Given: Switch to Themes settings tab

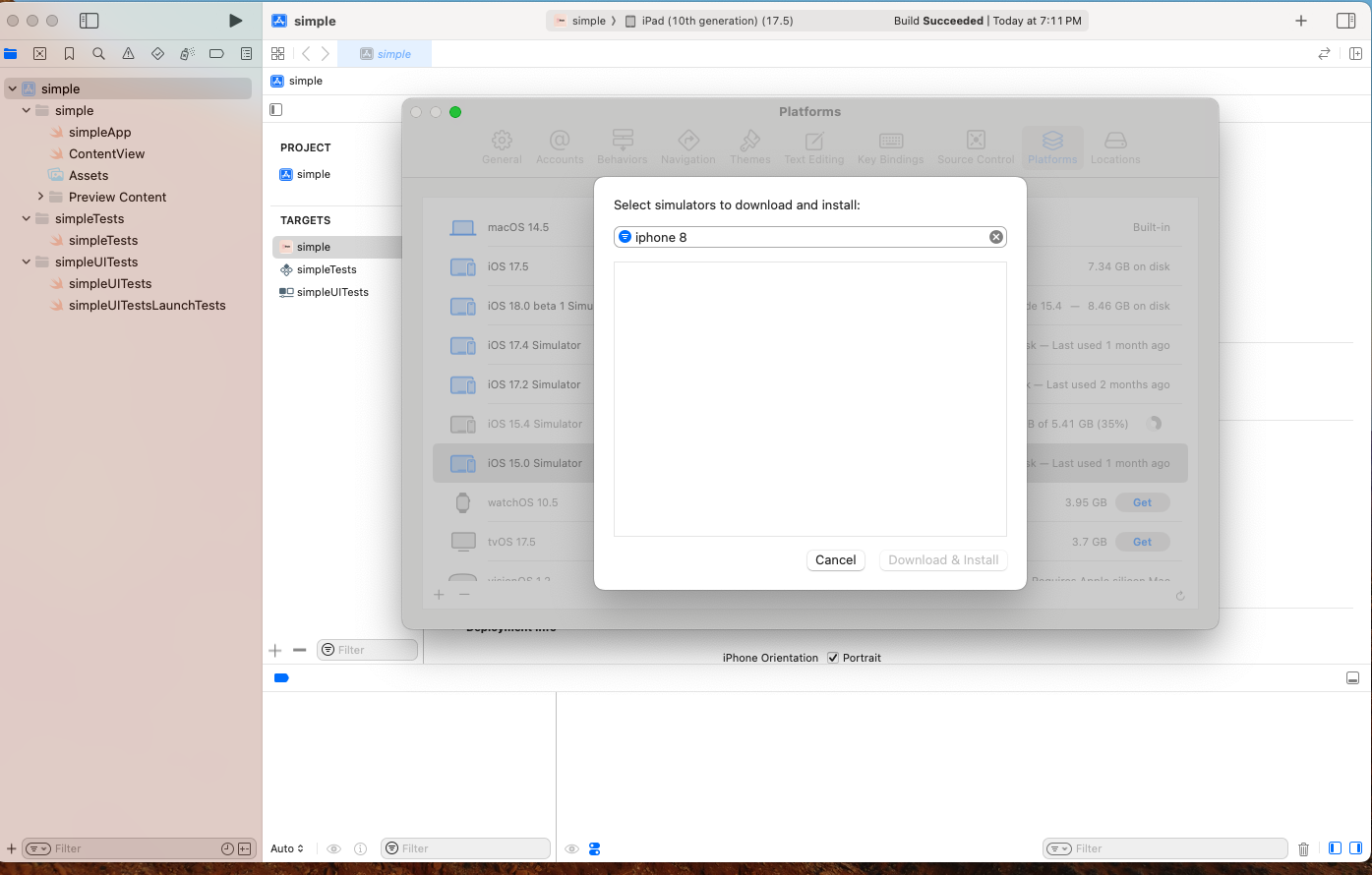Looking at the screenshot, I should pos(750,147).
